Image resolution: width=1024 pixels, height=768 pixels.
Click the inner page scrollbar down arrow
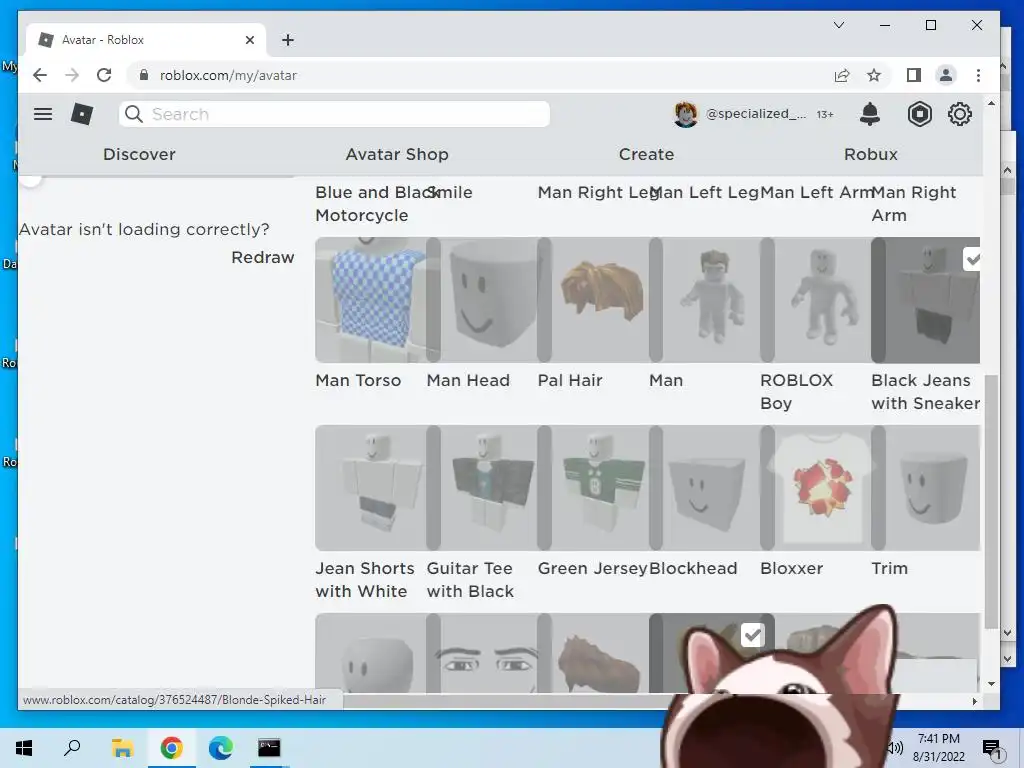(x=991, y=684)
